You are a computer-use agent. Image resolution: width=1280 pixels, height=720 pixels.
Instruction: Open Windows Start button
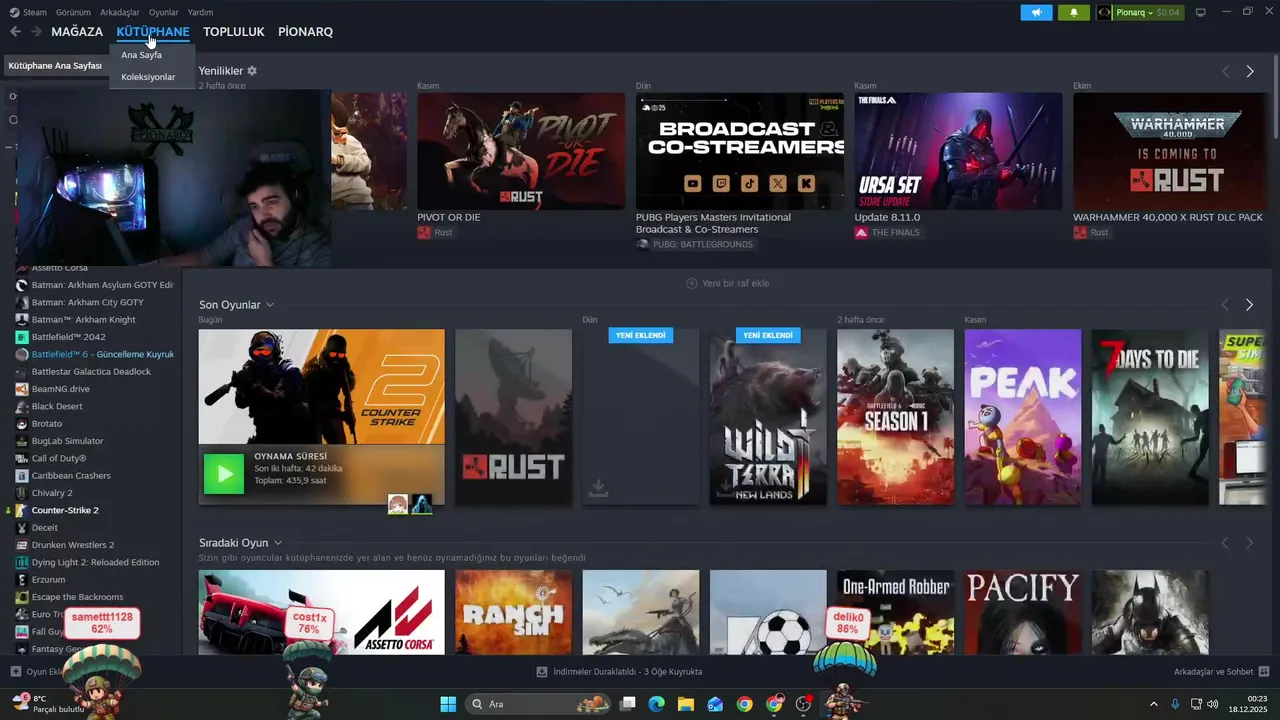(x=448, y=704)
